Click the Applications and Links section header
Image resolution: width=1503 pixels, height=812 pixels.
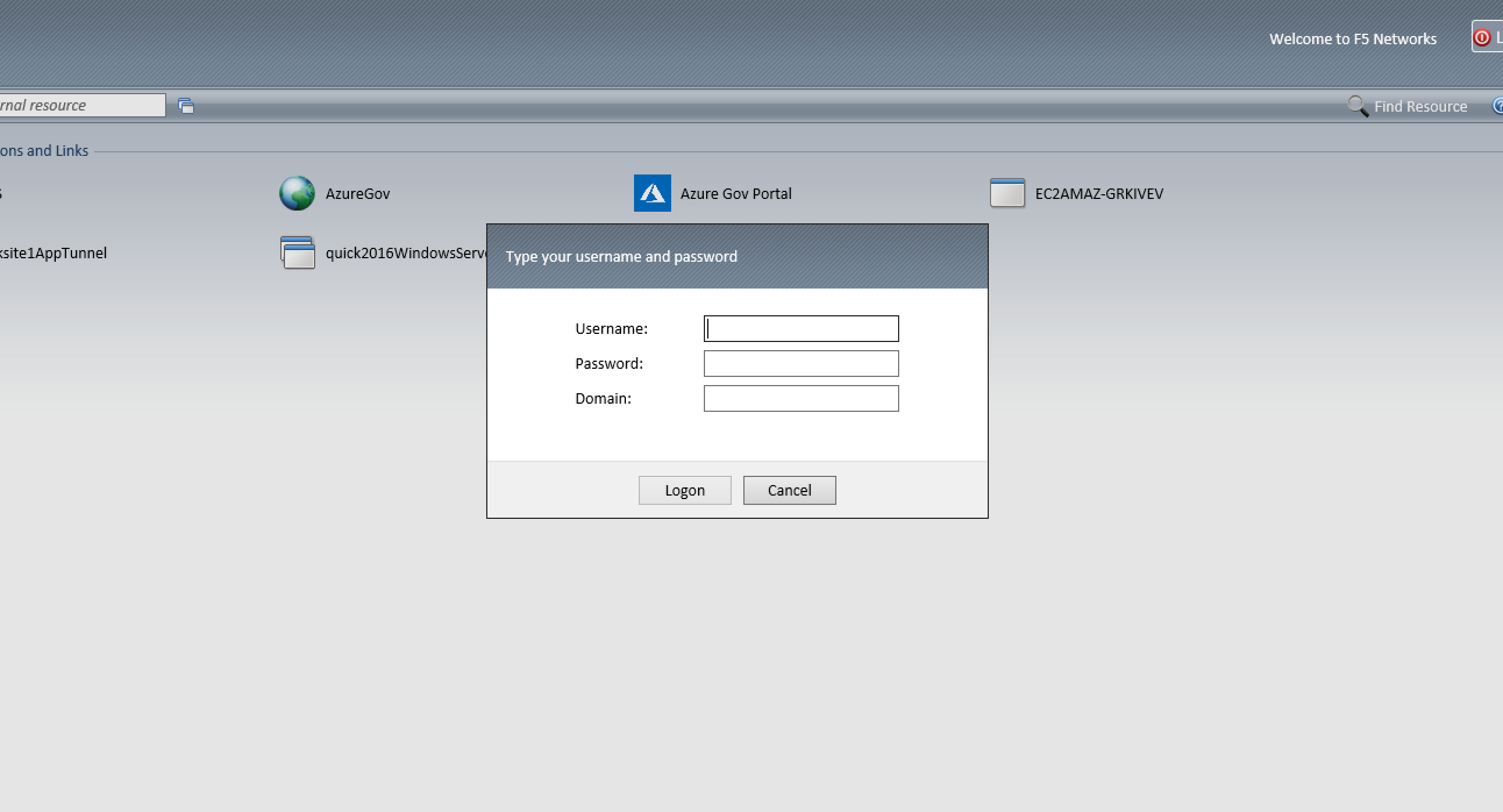pyautogui.click(x=44, y=151)
